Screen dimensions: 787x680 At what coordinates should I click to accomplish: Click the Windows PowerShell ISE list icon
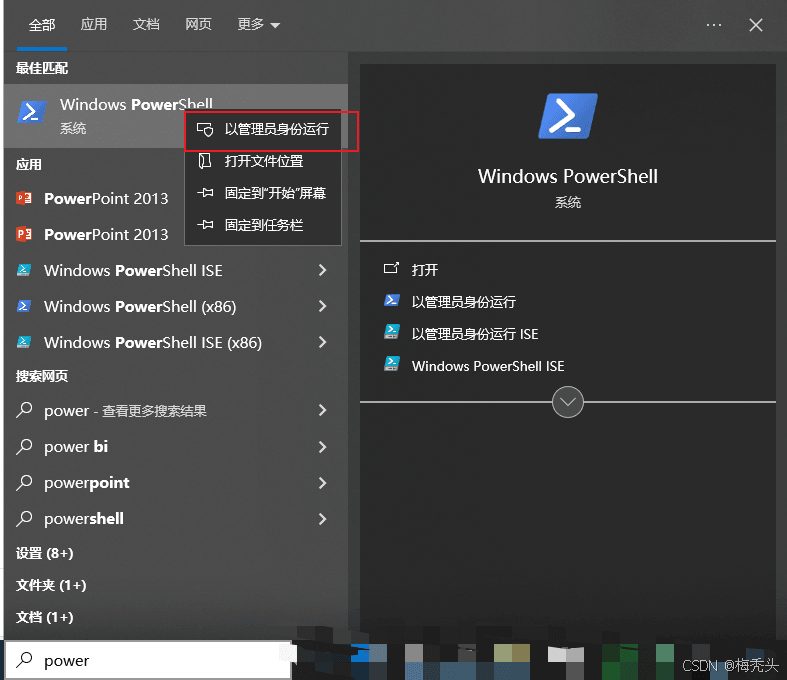coord(24,270)
